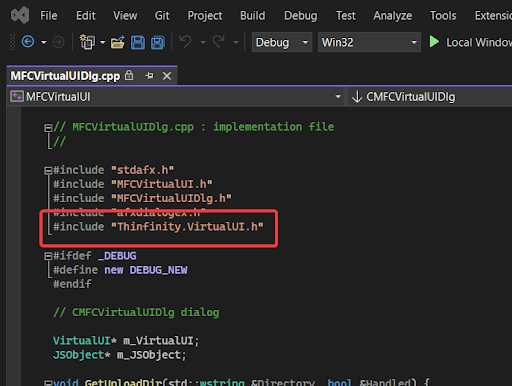Click the Undo icon
This screenshot has width=512, height=386.
186,42
